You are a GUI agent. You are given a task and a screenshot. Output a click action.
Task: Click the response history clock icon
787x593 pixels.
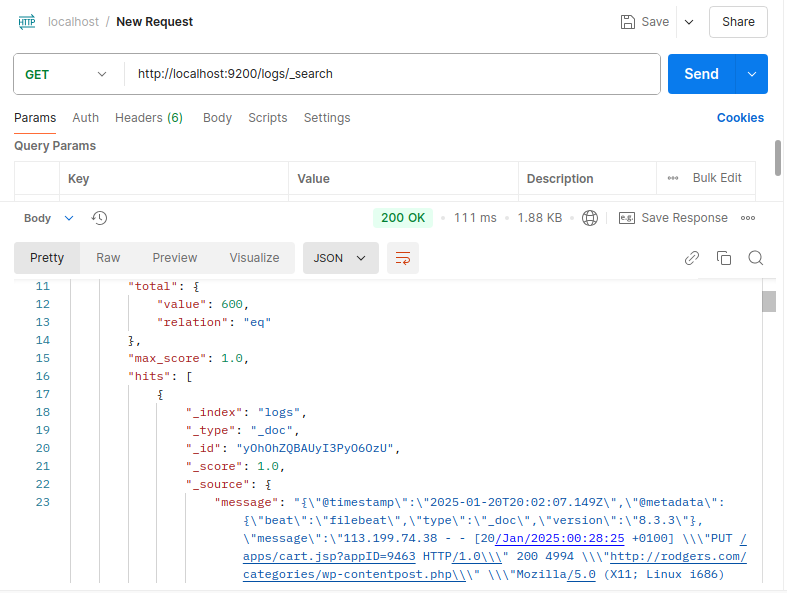(x=99, y=218)
